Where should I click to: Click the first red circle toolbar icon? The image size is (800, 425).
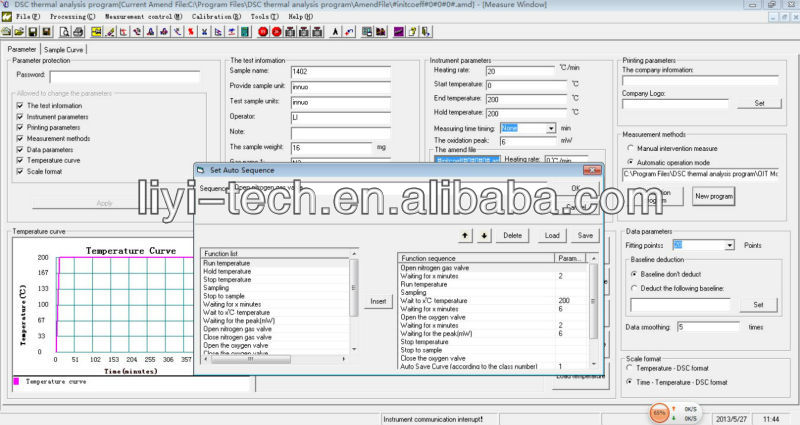[x=263, y=32]
